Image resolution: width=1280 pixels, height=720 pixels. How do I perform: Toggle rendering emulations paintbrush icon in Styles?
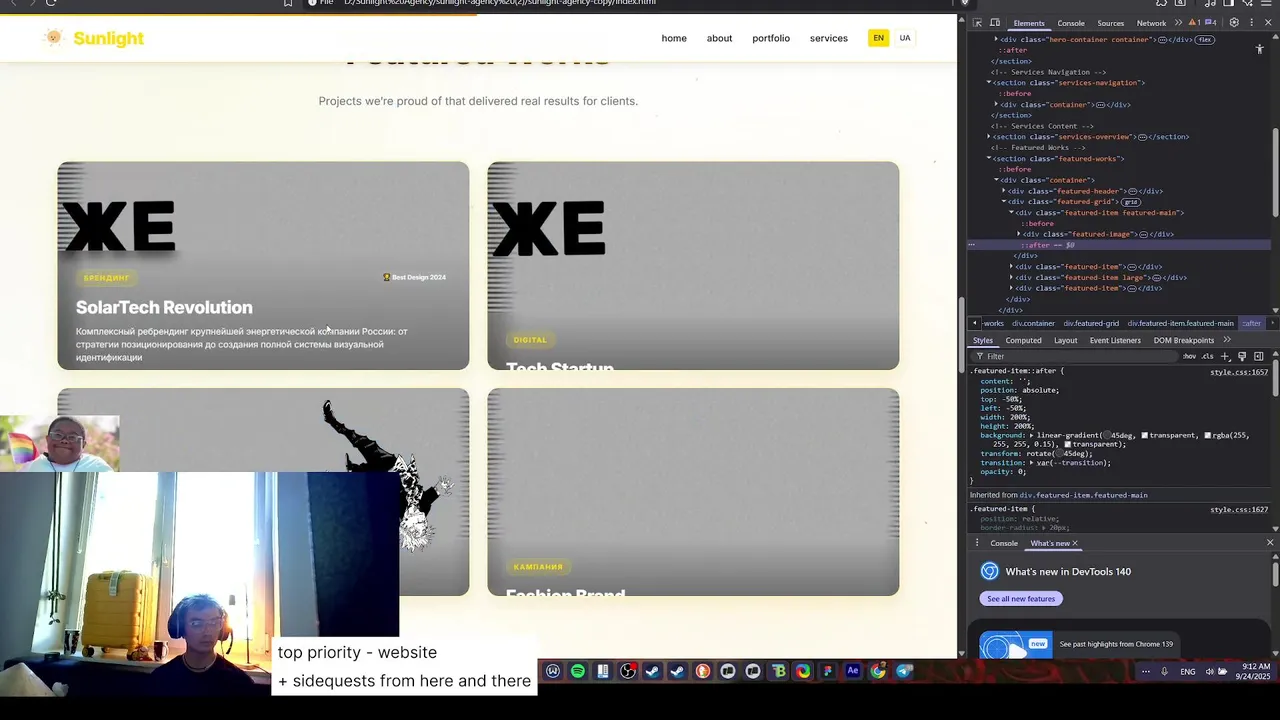click(x=1242, y=356)
